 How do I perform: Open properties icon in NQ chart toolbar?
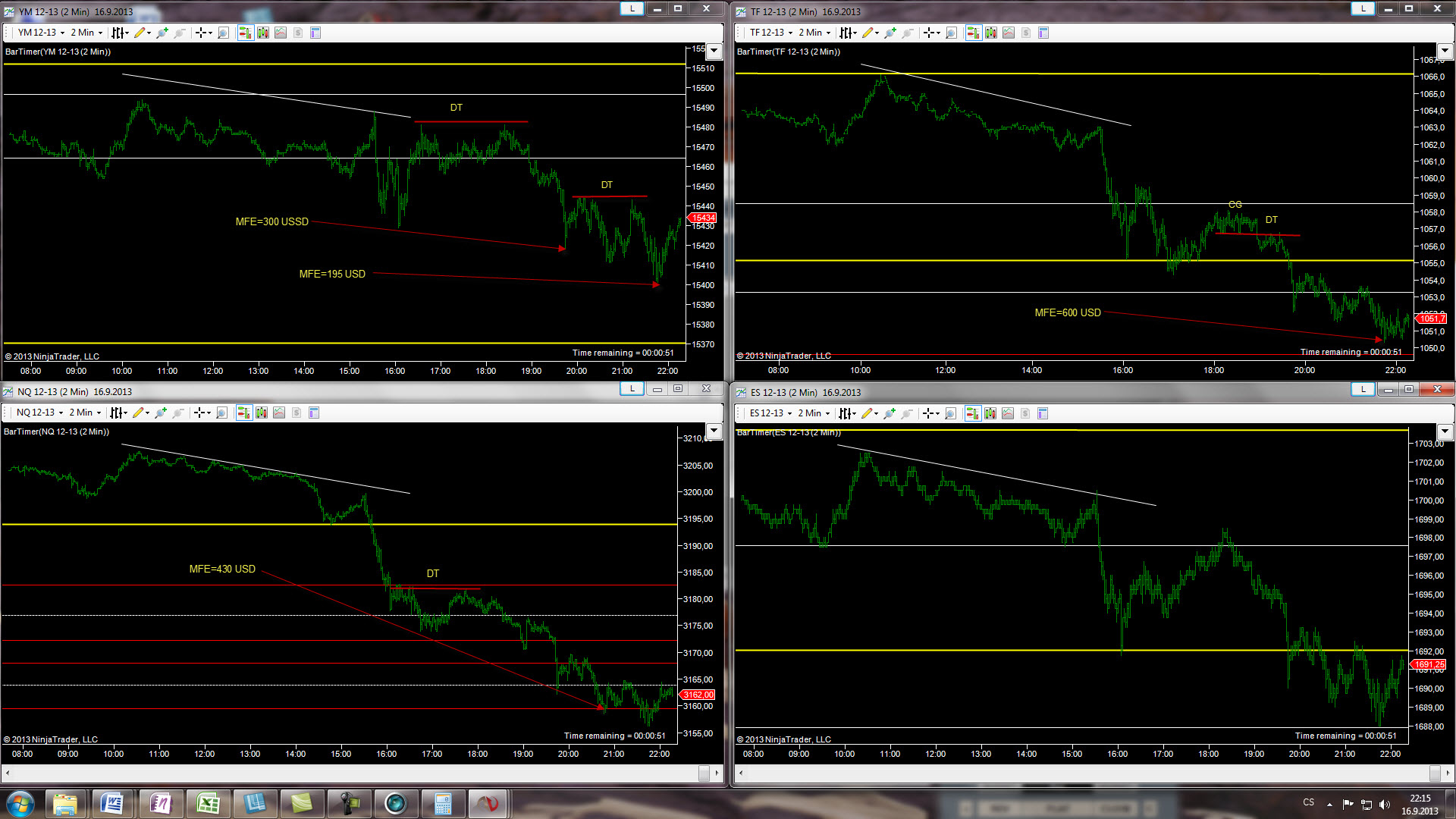tap(314, 413)
